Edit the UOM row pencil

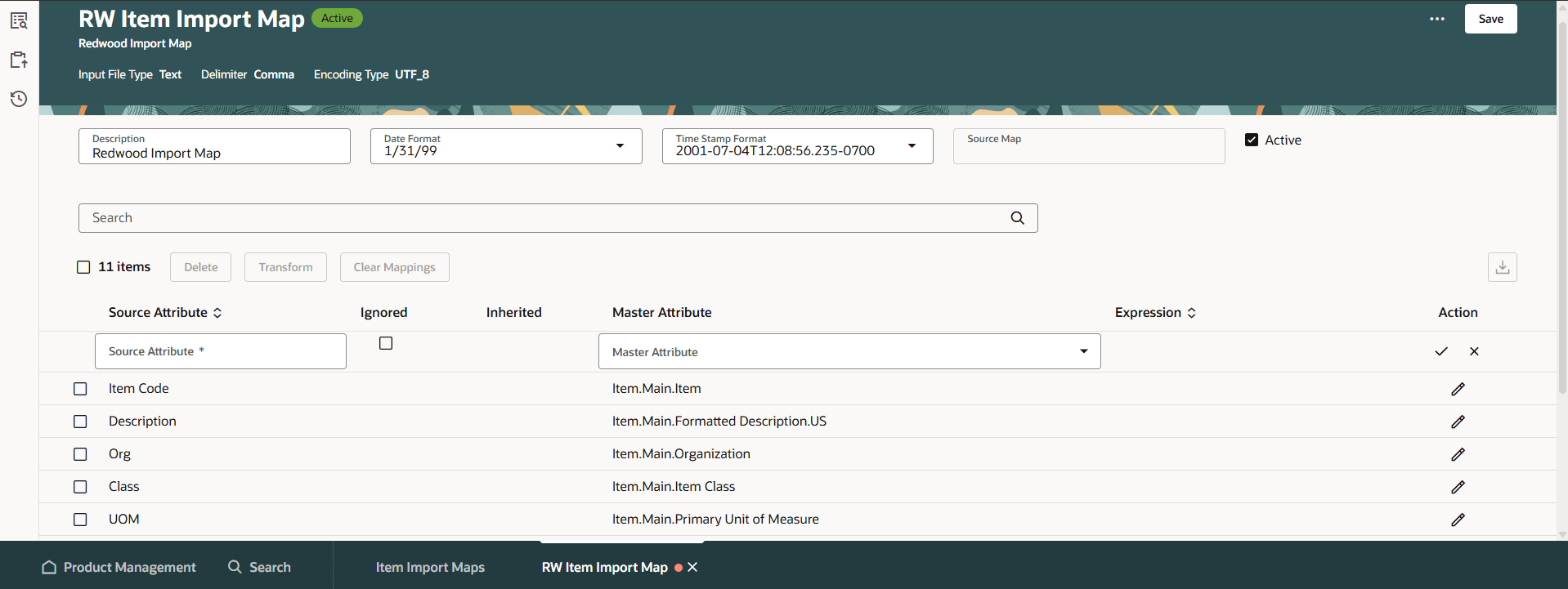point(1458,520)
